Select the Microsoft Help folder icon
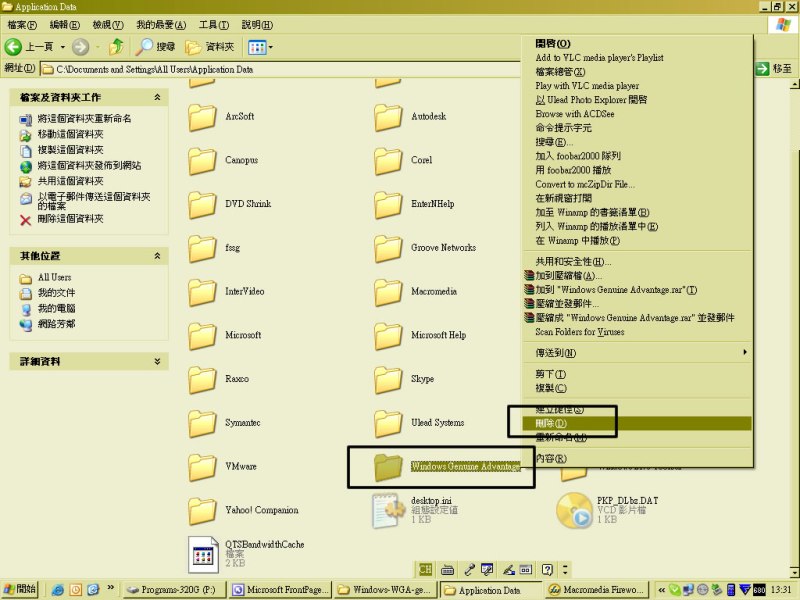 388,336
